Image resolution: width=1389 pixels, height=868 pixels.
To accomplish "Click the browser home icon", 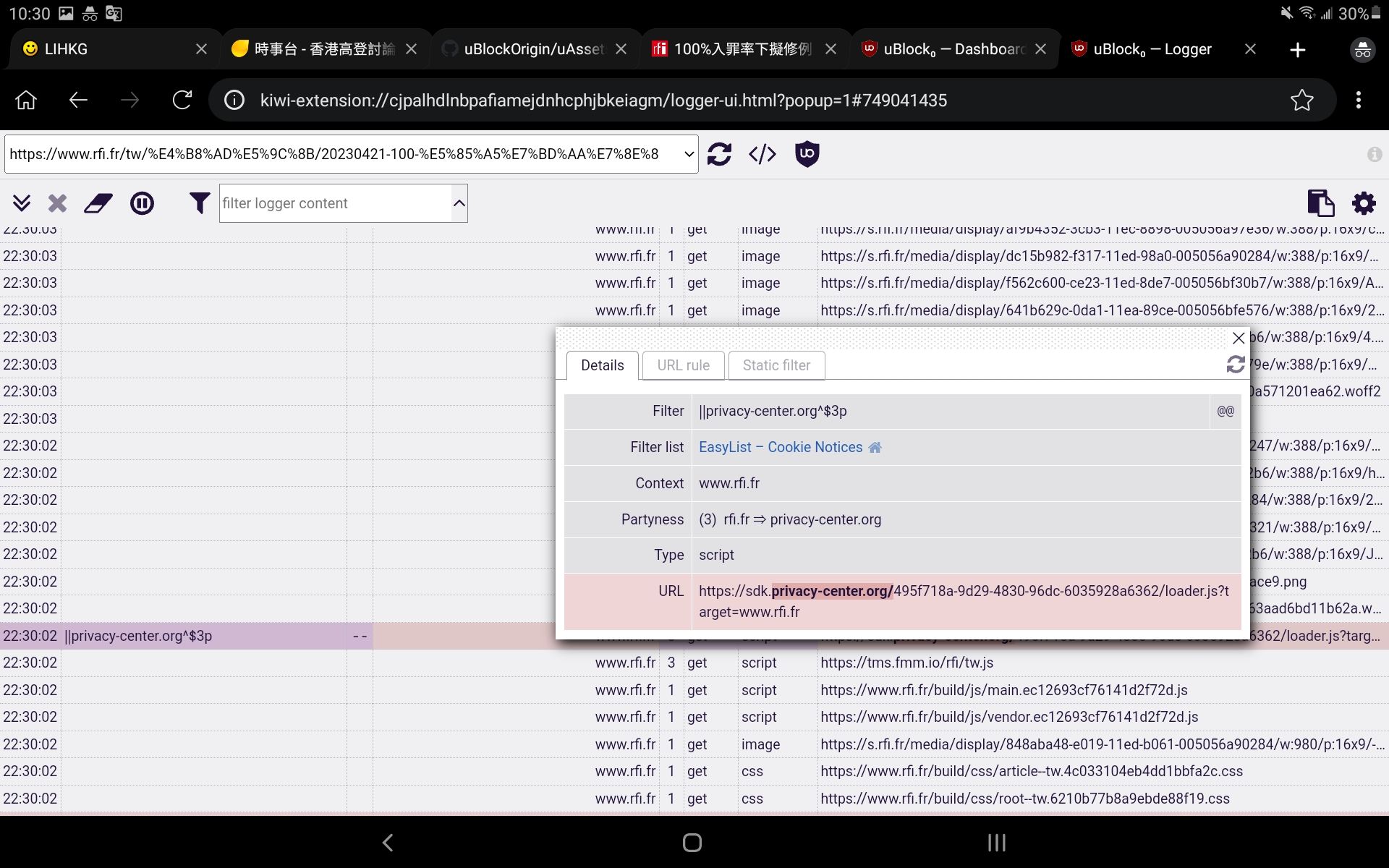I will 25,100.
